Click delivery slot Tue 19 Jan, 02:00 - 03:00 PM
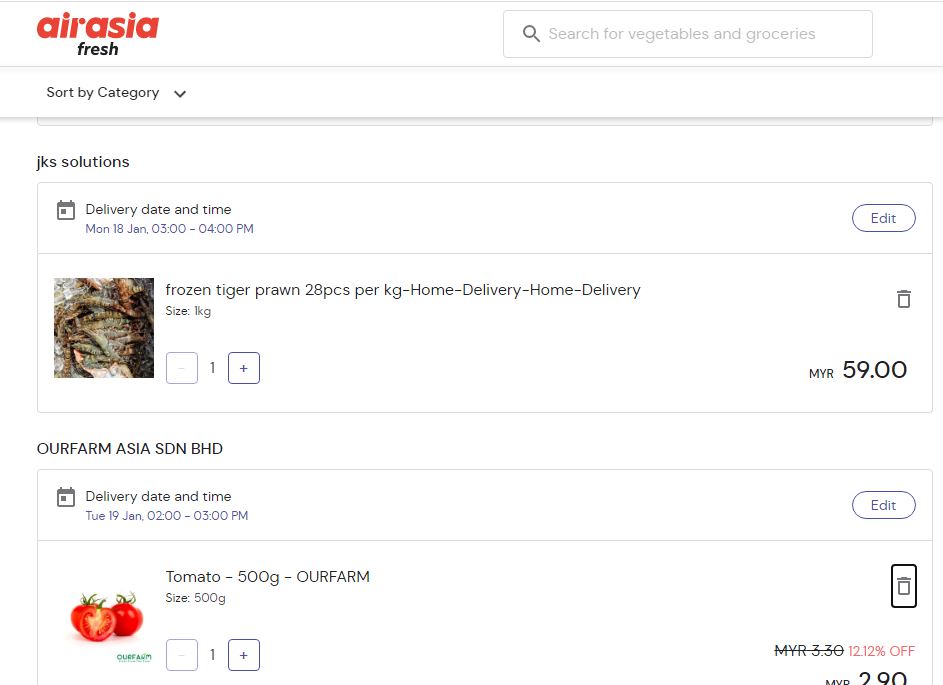This screenshot has height=685, width=943. [x=167, y=515]
